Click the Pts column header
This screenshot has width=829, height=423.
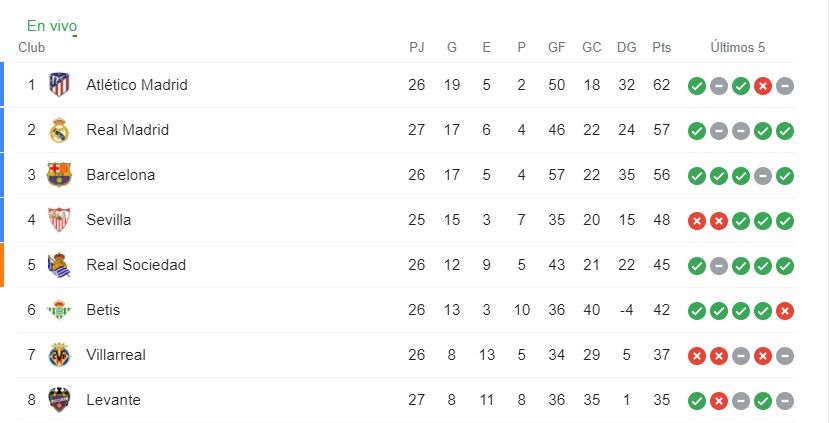click(x=661, y=48)
